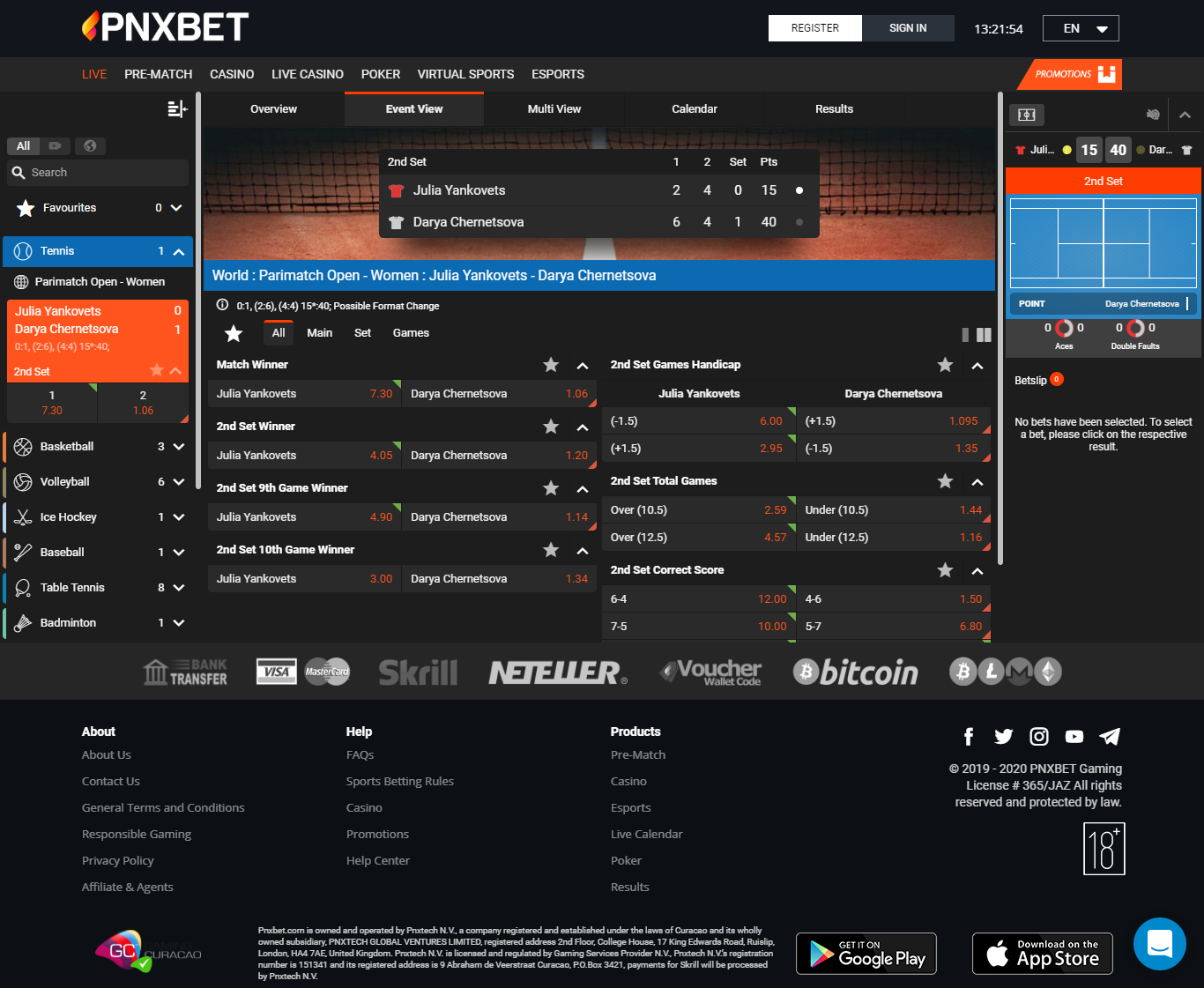Open ESPORTS in main menu
1204x988 pixels.
click(x=558, y=74)
